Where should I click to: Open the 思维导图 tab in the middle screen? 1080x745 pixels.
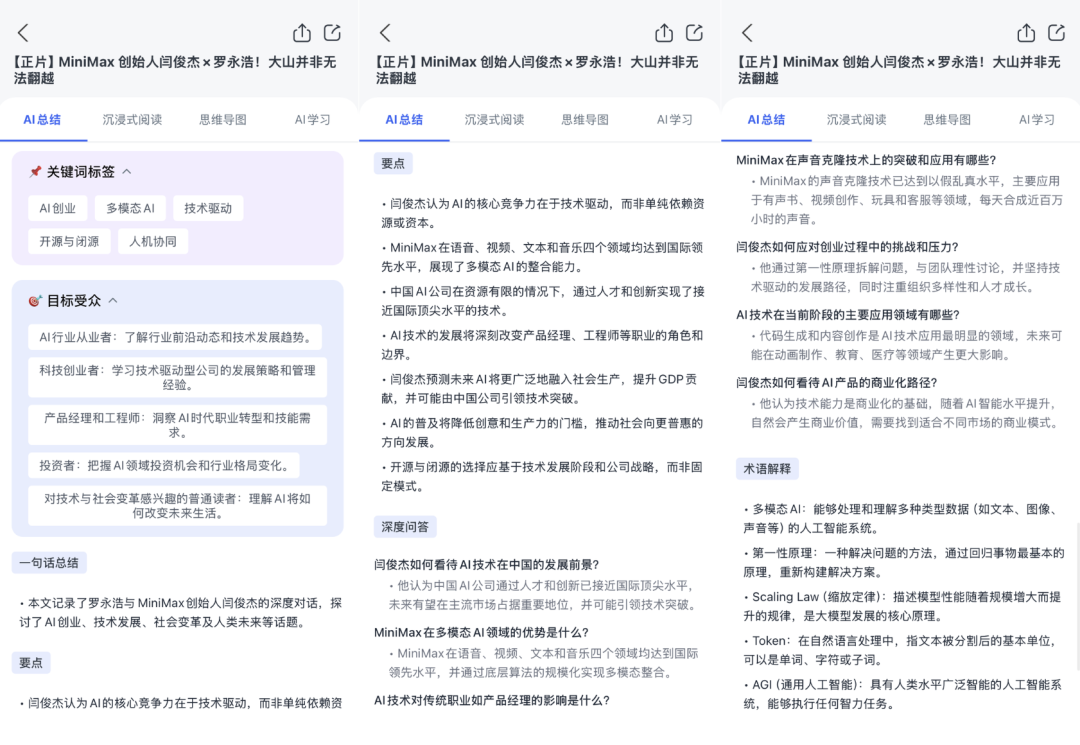pyautogui.click(x=585, y=120)
